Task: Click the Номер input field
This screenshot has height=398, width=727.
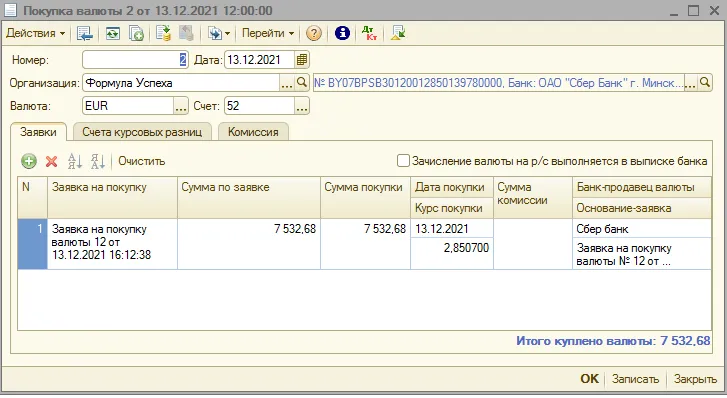Action: (135, 60)
